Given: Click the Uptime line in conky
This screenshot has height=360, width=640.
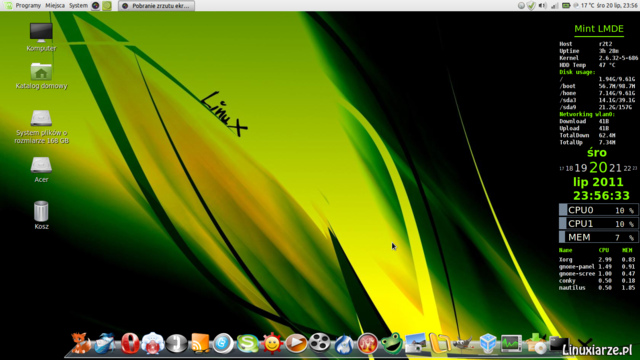Looking at the screenshot, I should [x=589, y=51].
